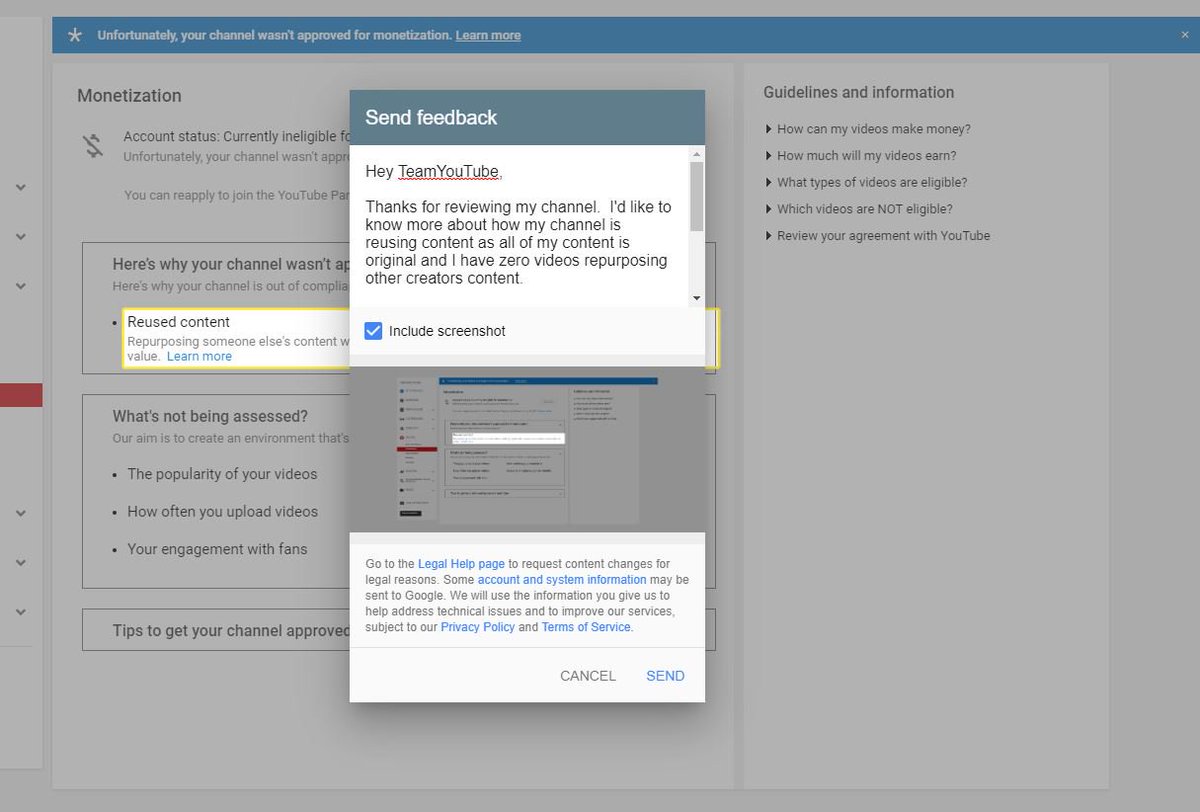The image size is (1200, 812).
Task: Expand What types of videos are eligible?
Action: pos(866,183)
